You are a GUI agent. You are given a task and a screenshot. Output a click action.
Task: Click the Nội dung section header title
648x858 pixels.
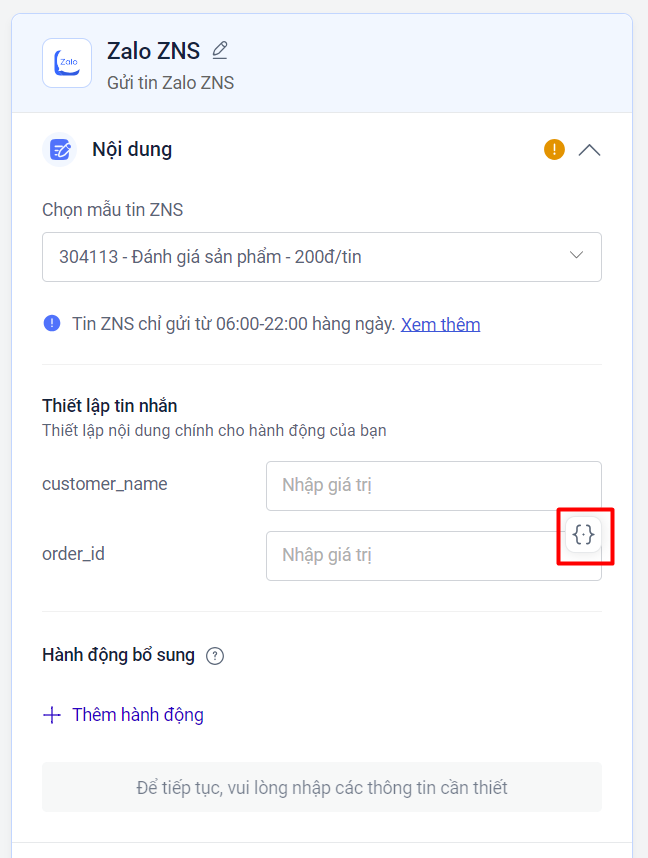[x=132, y=150]
